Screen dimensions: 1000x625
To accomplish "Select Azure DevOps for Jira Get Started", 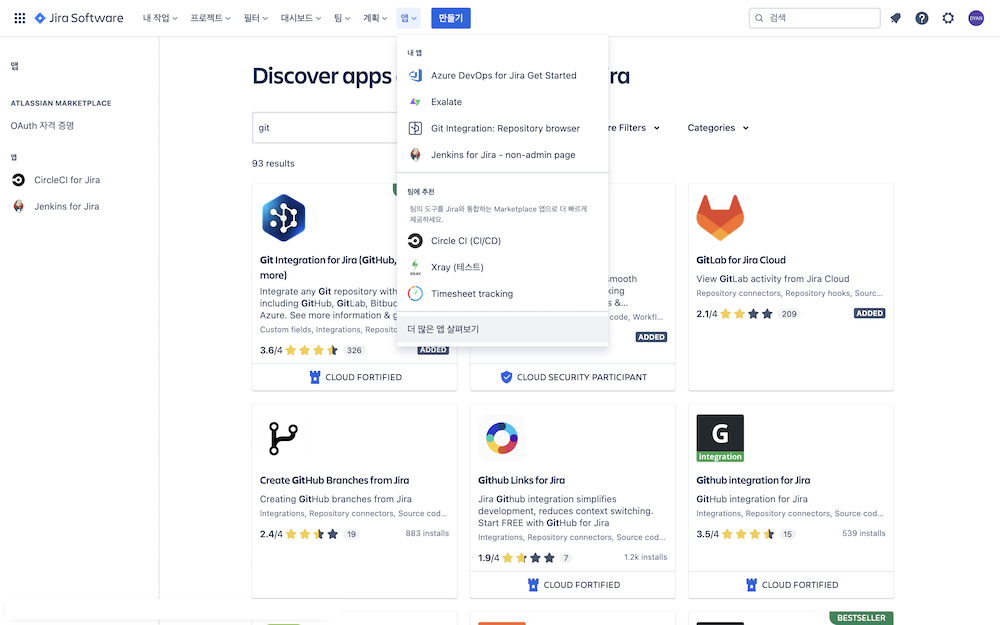I will click(503, 75).
